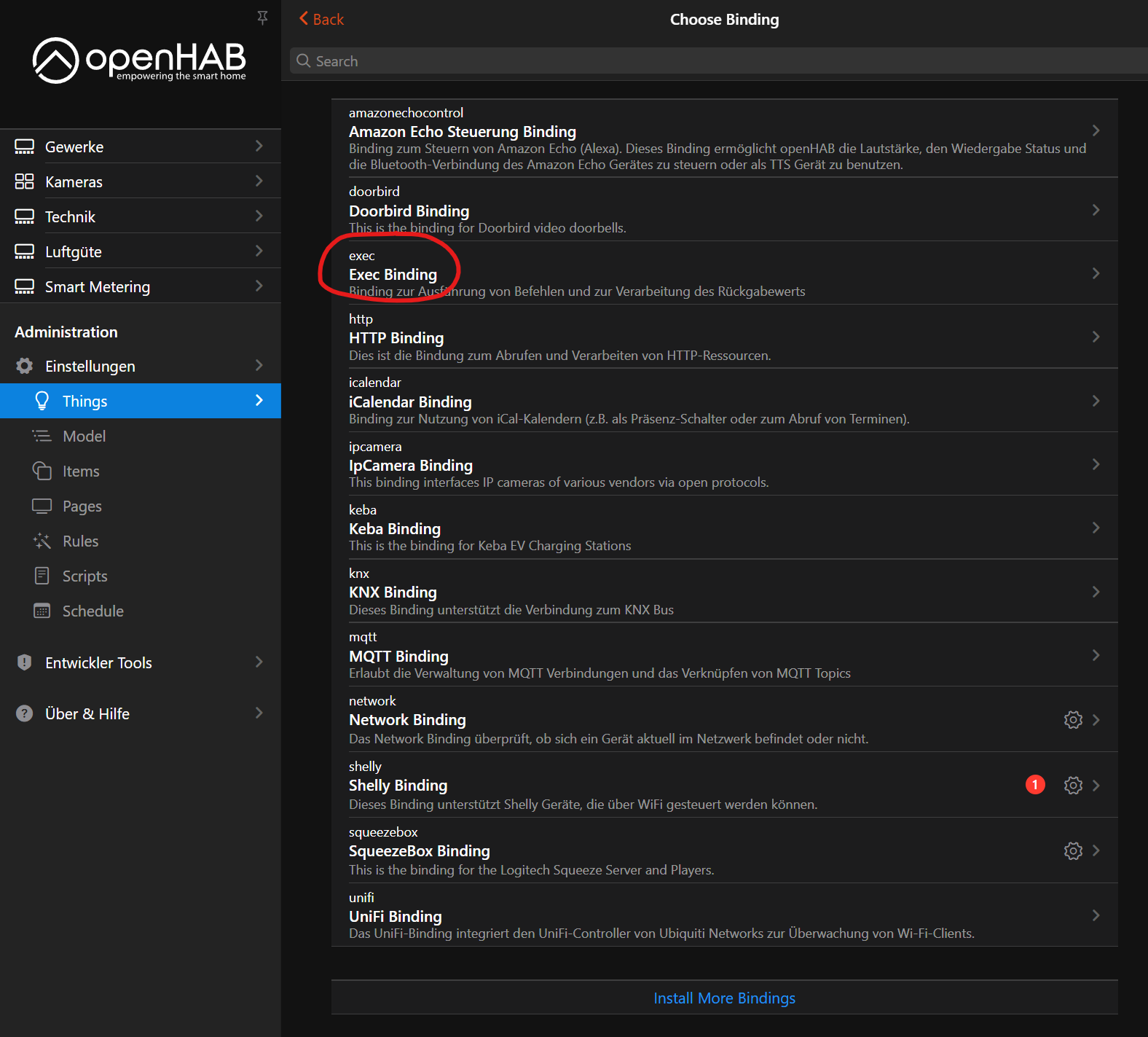Screen dimensions: 1148x1037
Task: Click the search magnifier icon
Action: [x=304, y=61]
